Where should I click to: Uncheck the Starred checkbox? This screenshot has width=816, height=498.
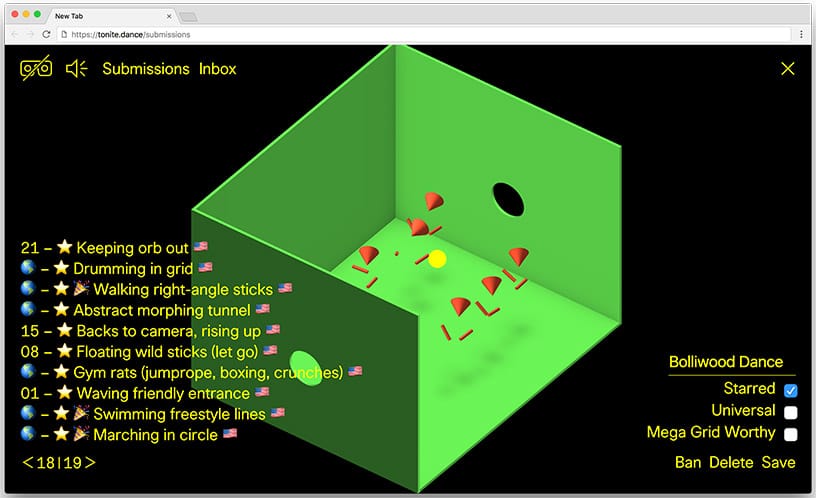click(x=791, y=390)
